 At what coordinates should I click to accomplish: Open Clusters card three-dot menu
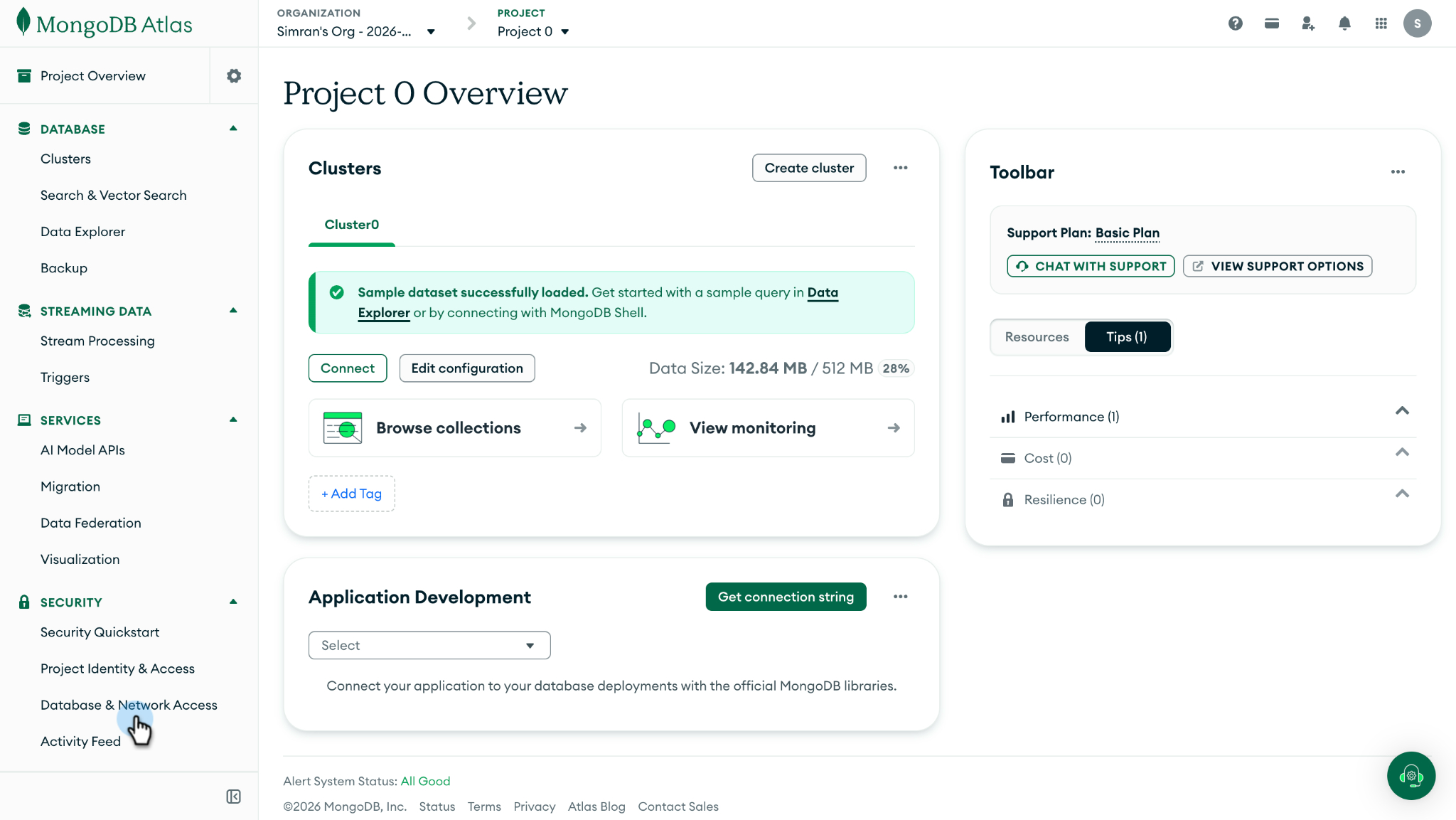coord(901,168)
